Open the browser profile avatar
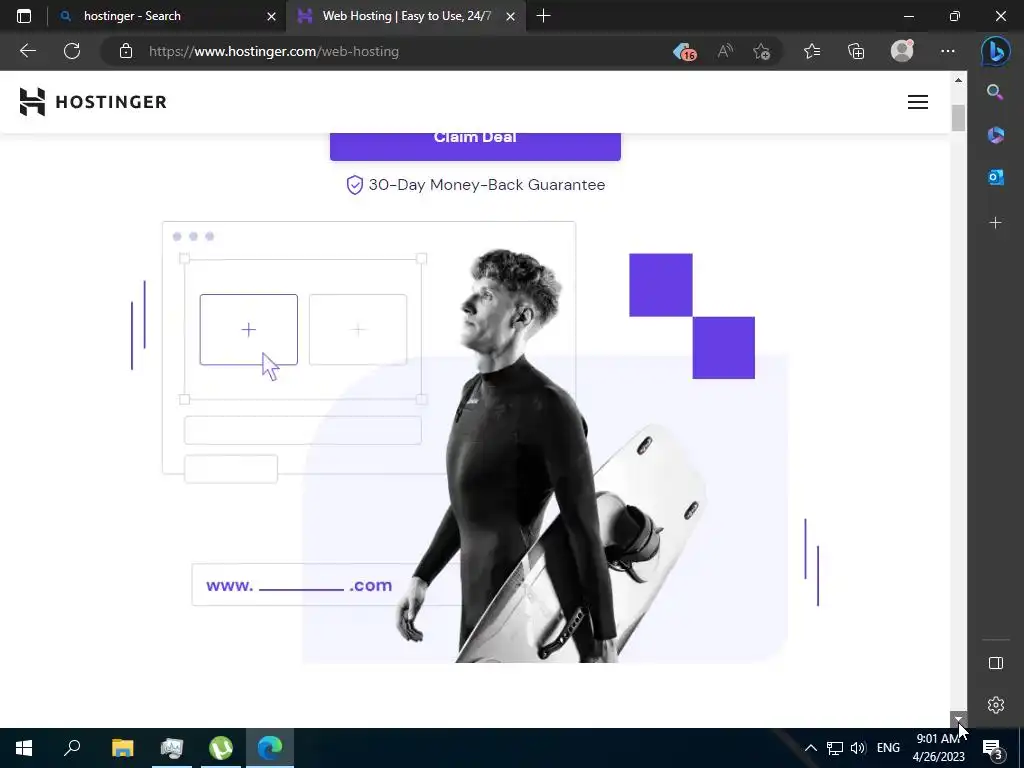 tap(902, 51)
